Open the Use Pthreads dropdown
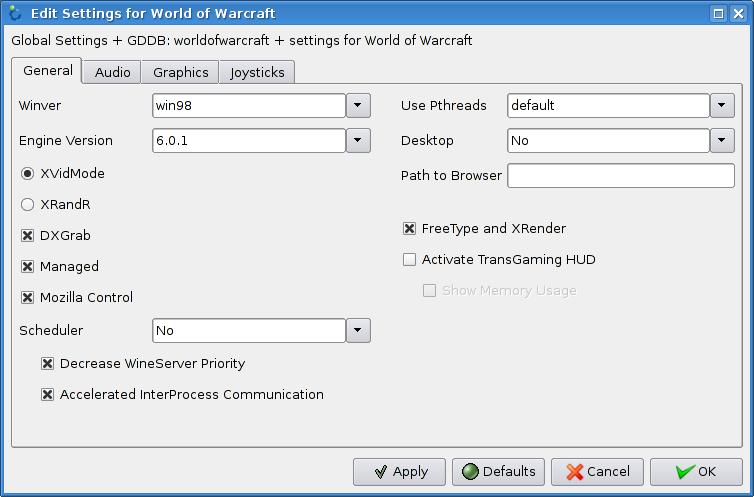The height and width of the screenshot is (497, 754). tap(722, 105)
